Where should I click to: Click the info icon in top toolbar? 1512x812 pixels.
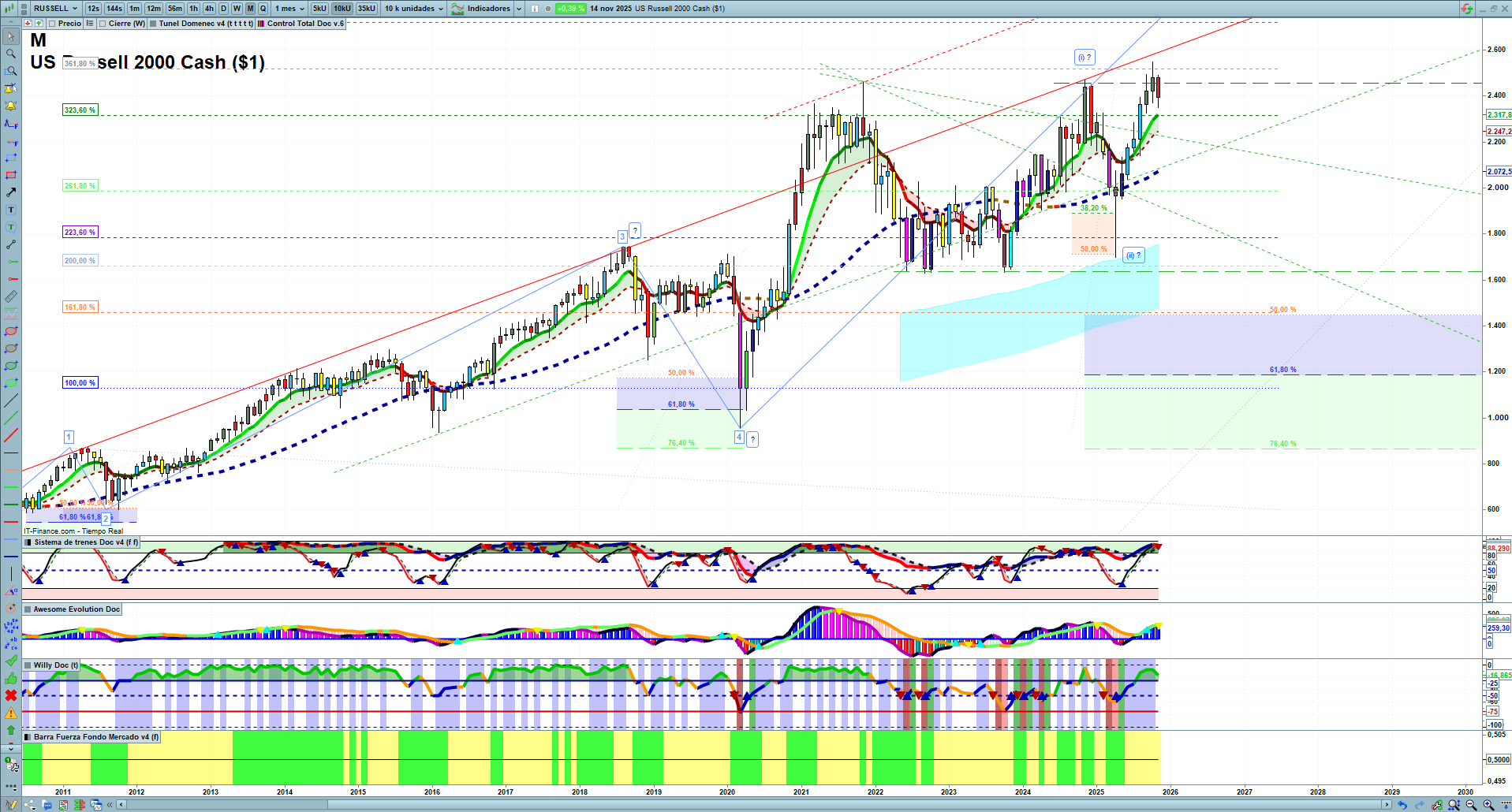(x=535, y=9)
